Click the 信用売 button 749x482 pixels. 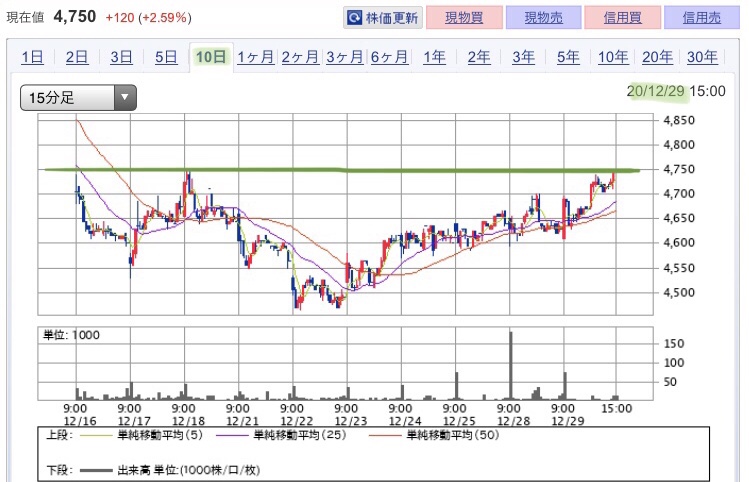[701, 18]
